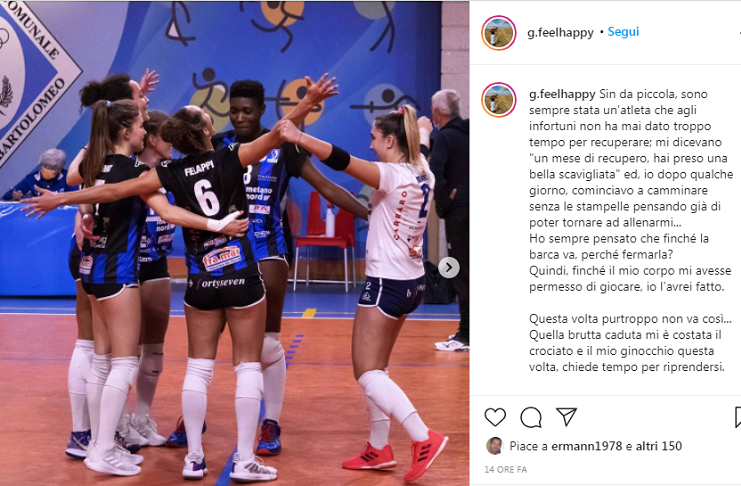Open ermann1978 profile link
The width and height of the screenshot is (741, 486).
click(587, 446)
